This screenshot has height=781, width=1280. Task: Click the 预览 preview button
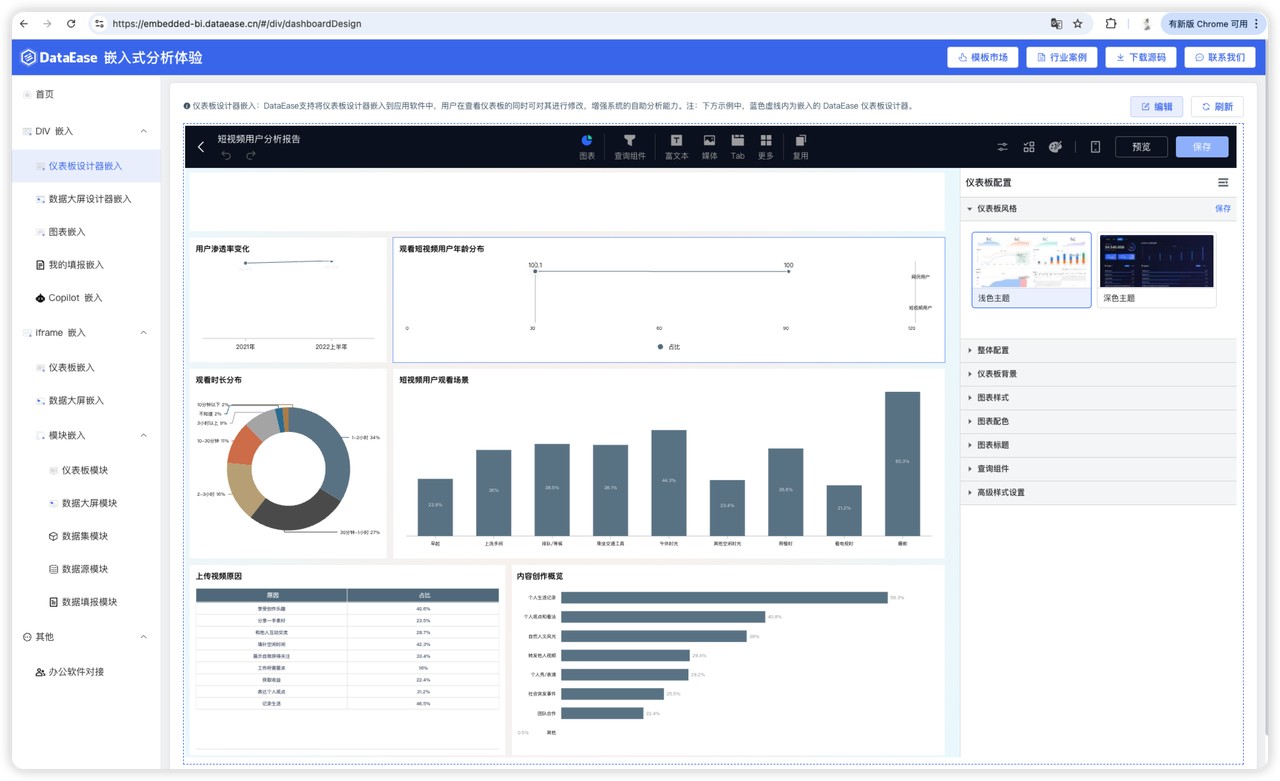1141,147
